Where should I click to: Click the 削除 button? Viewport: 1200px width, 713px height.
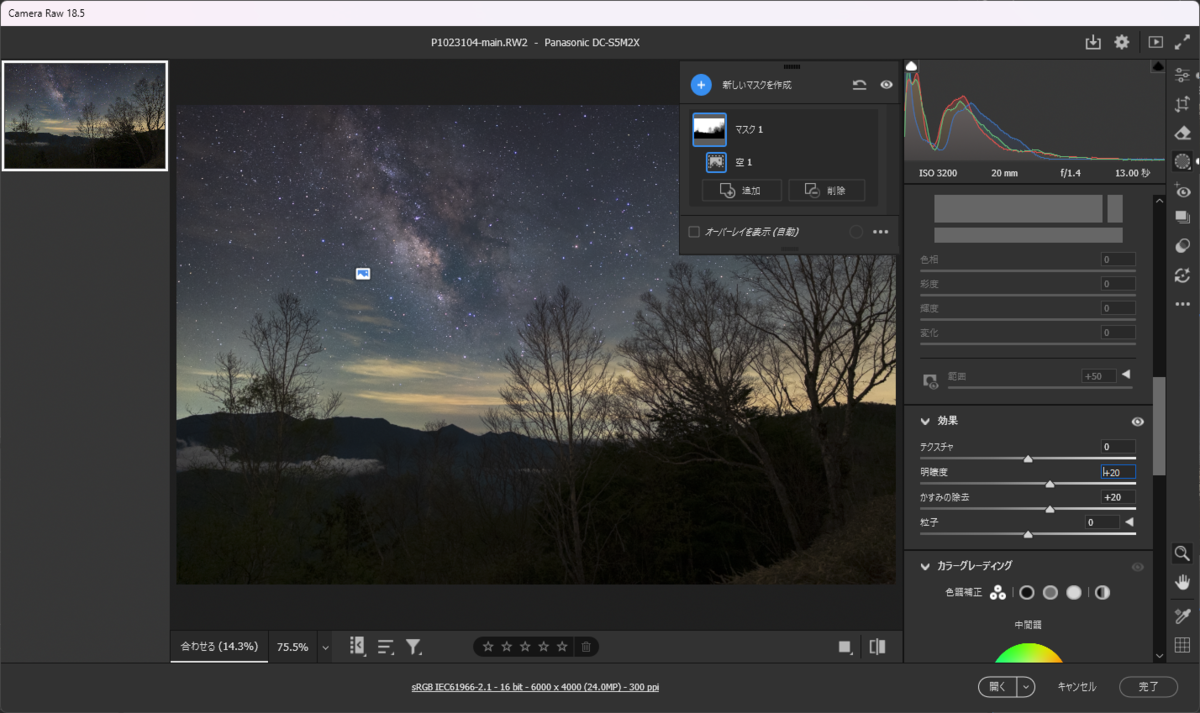click(x=826, y=190)
